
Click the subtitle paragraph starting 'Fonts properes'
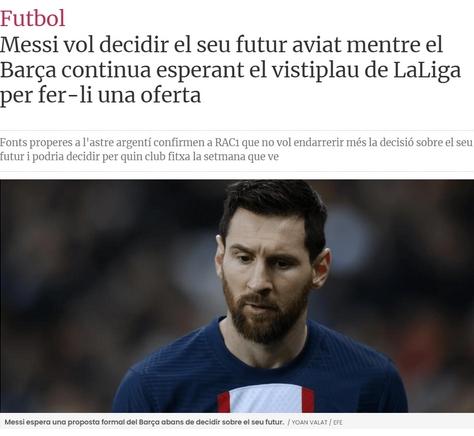236,149
